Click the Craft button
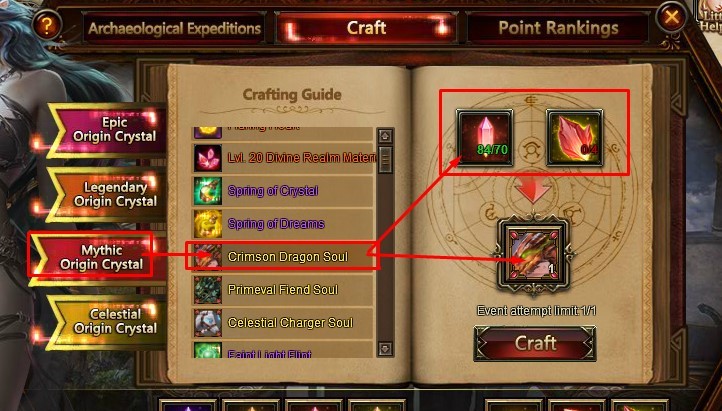Screen dimensions: 722x411 point(535,343)
